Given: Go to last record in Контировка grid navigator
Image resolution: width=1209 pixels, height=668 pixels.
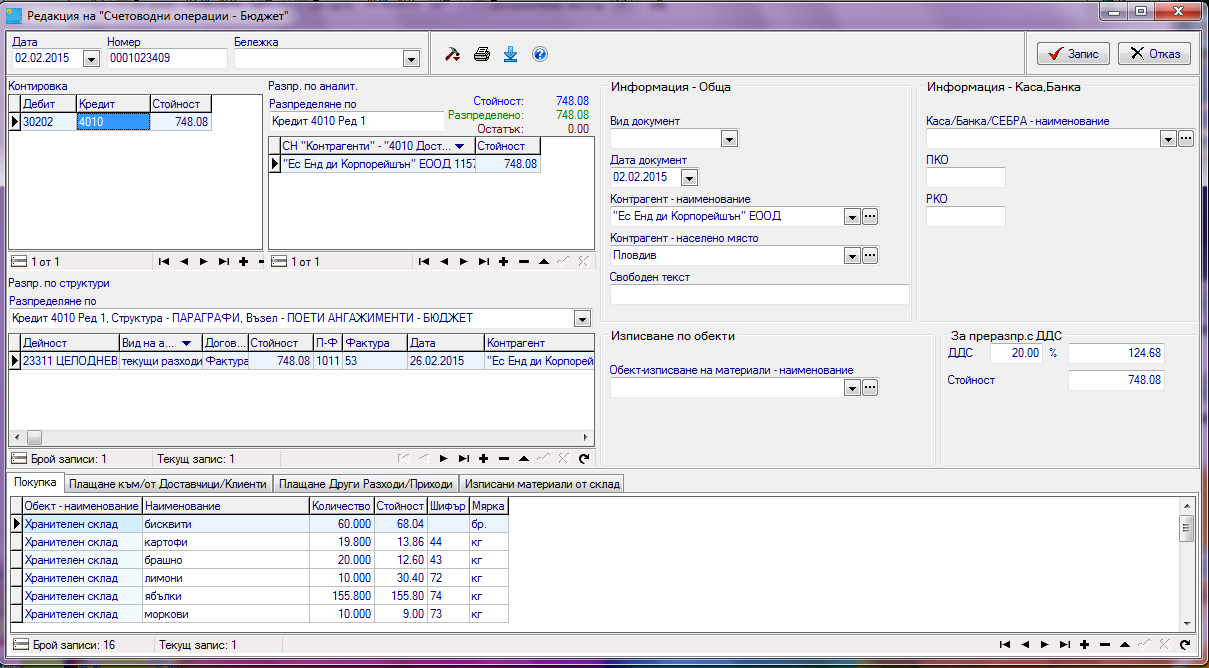Looking at the screenshot, I should click(x=224, y=262).
